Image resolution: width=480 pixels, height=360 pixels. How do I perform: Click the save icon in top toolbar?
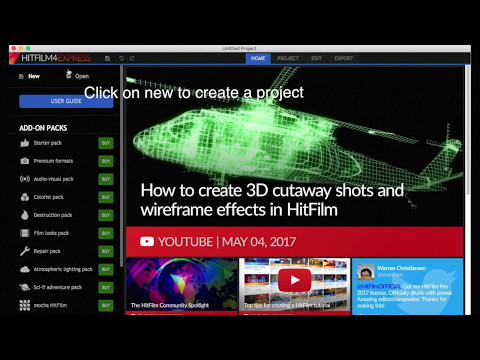tap(107, 58)
